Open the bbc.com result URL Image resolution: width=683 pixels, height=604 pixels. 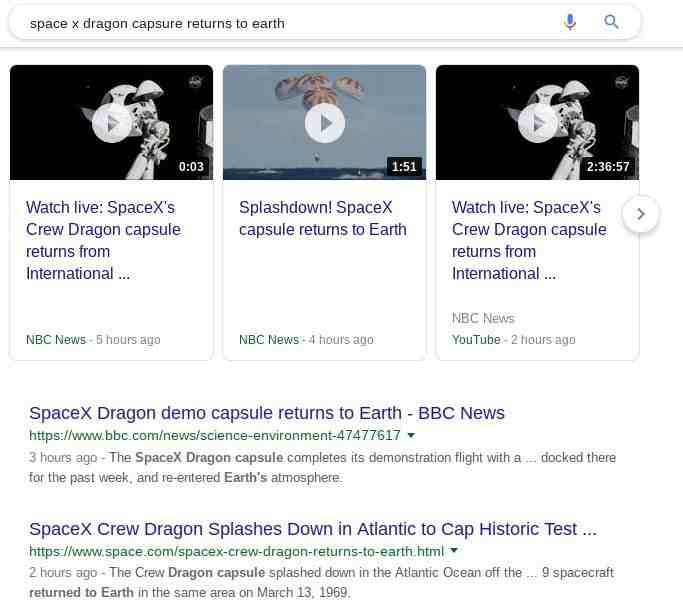click(215, 435)
